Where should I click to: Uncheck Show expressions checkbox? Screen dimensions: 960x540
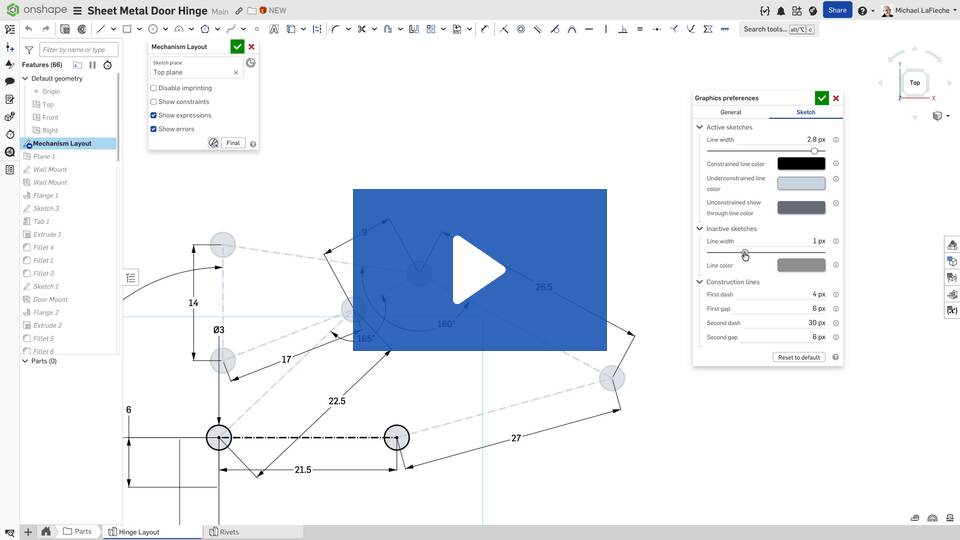[154, 115]
